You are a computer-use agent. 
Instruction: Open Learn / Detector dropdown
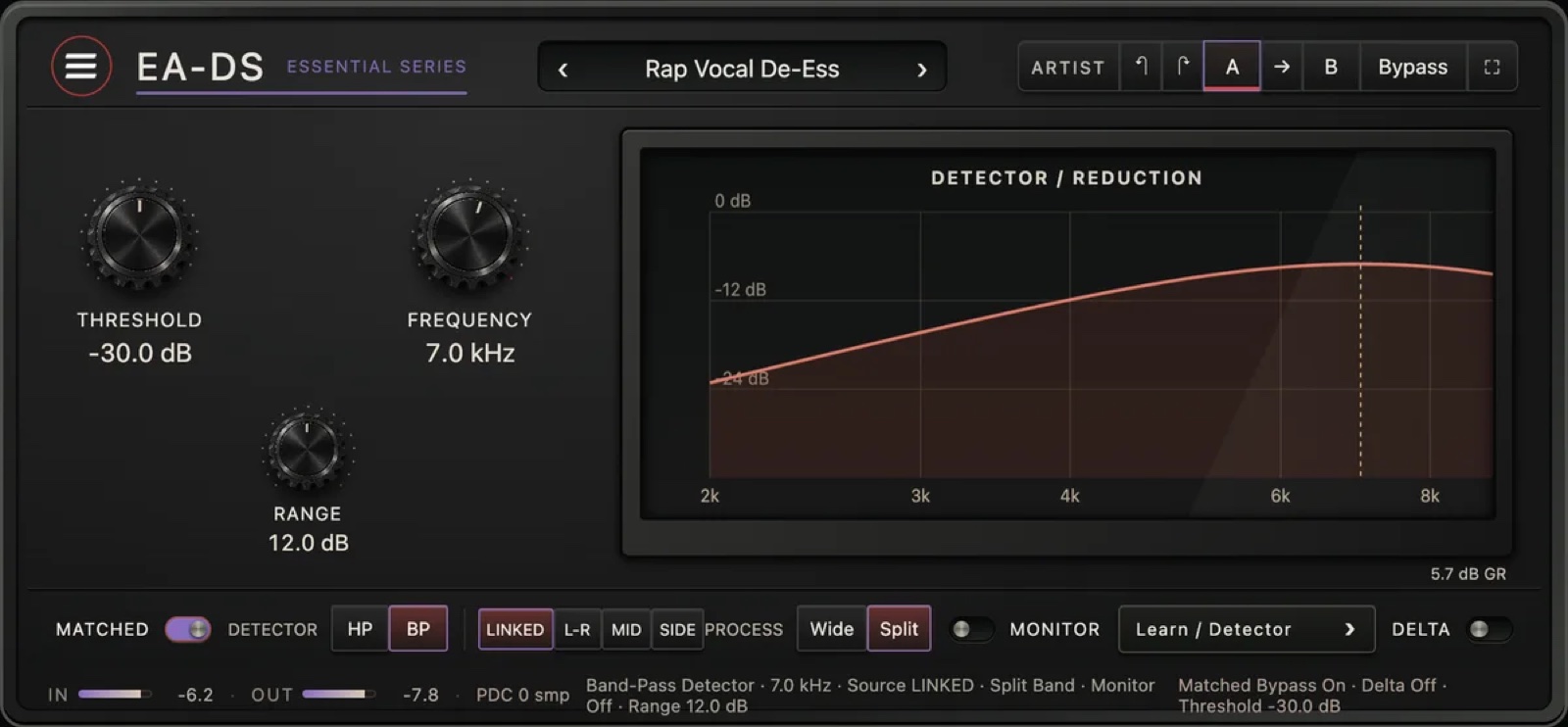[x=1247, y=629]
